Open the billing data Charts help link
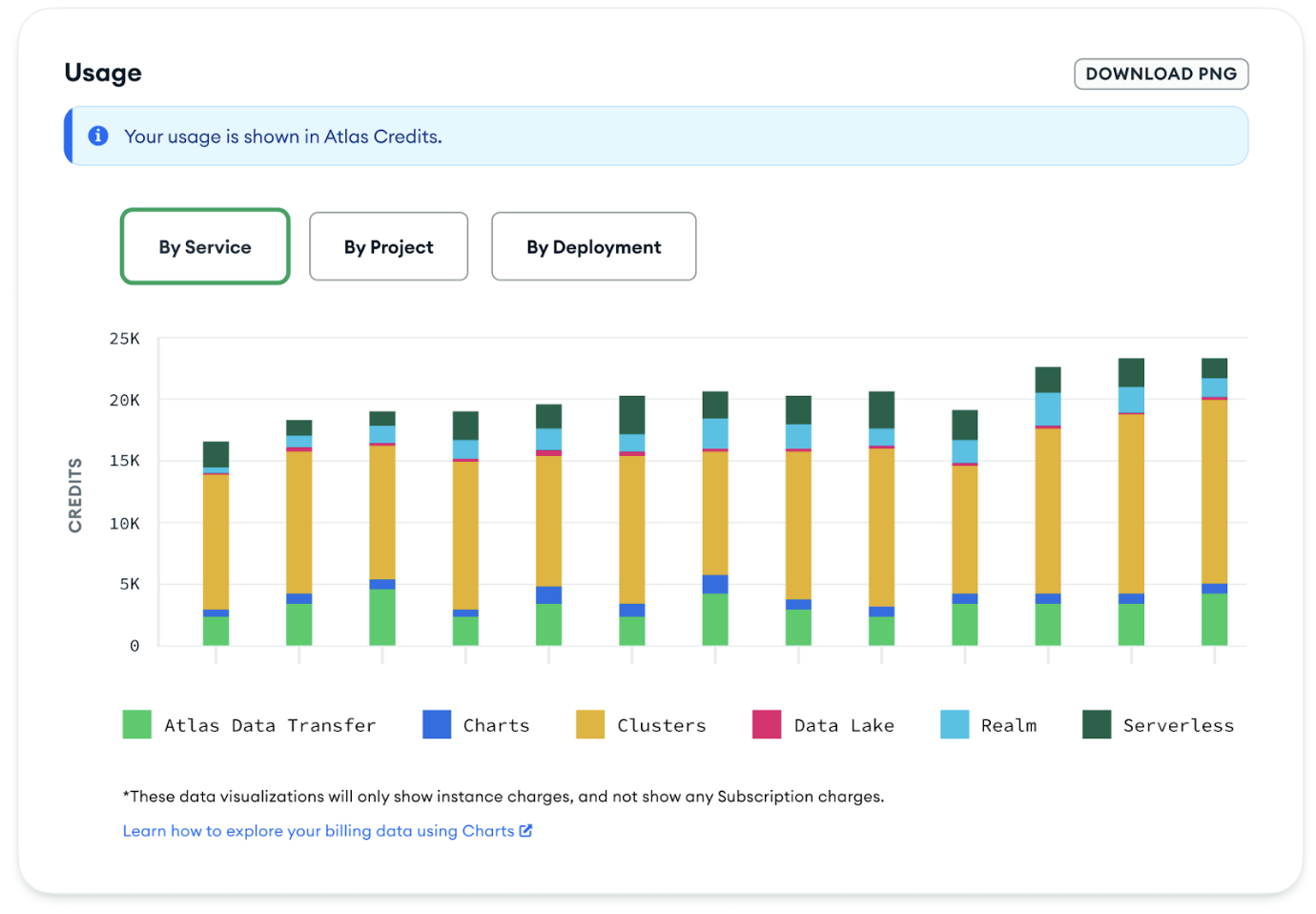 [x=318, y=831]
